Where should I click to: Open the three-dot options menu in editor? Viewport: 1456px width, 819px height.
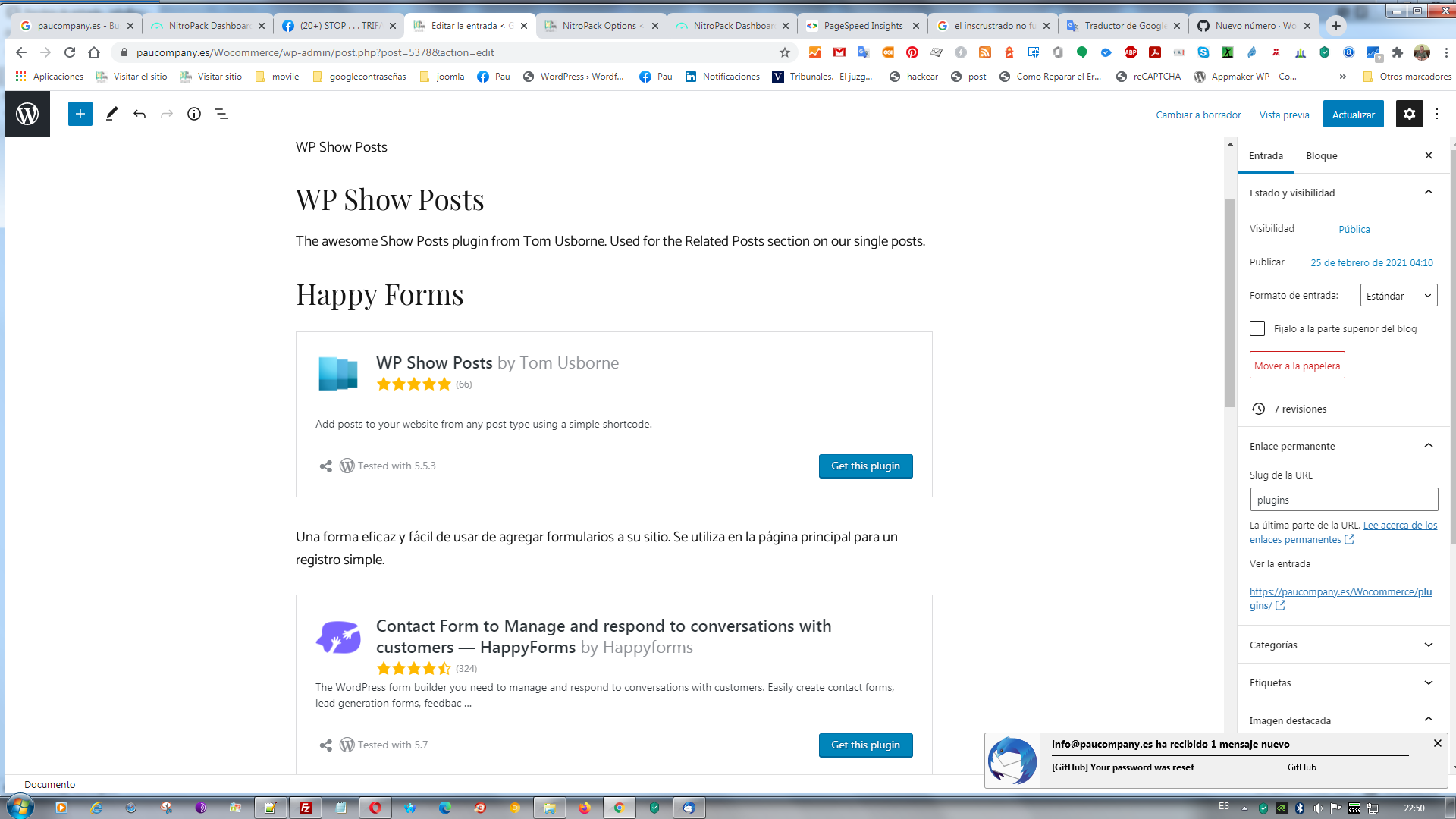click(1437, 114)
